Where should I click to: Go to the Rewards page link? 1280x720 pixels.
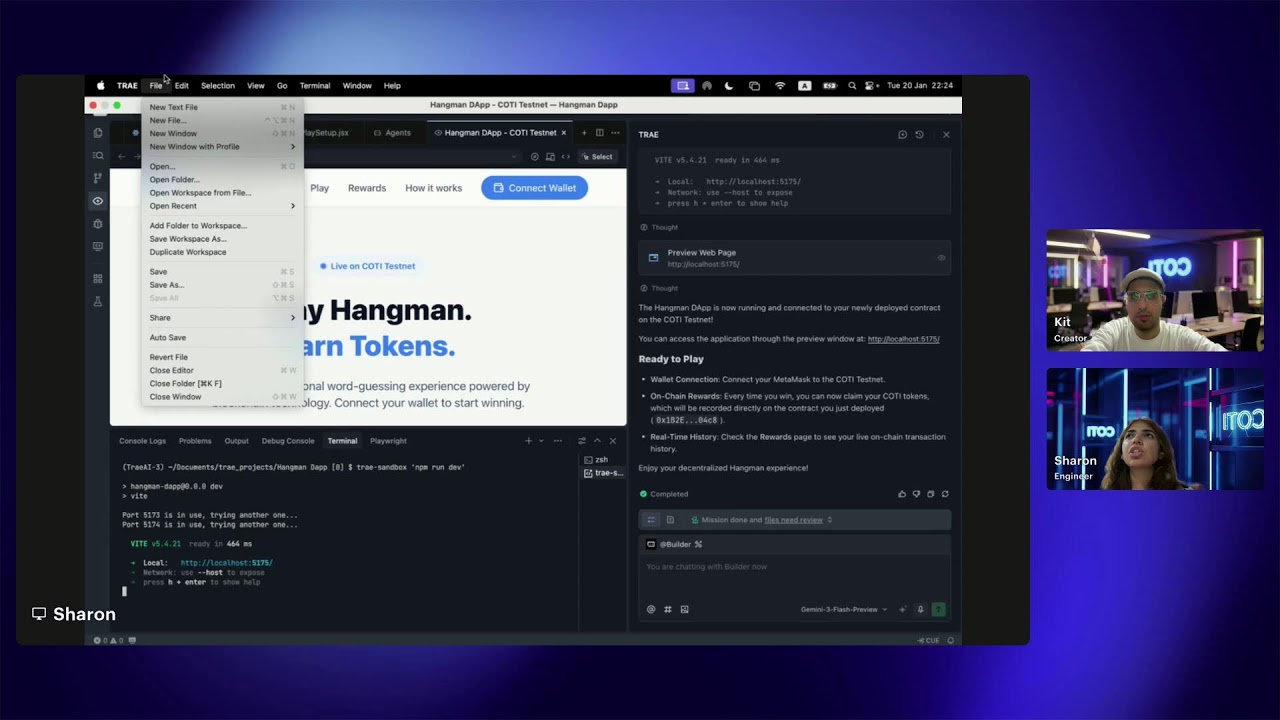click(x=367, y=188)
